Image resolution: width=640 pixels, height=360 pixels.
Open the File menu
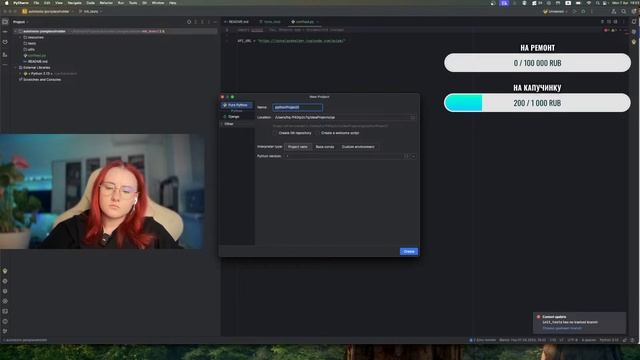(36, 3)
